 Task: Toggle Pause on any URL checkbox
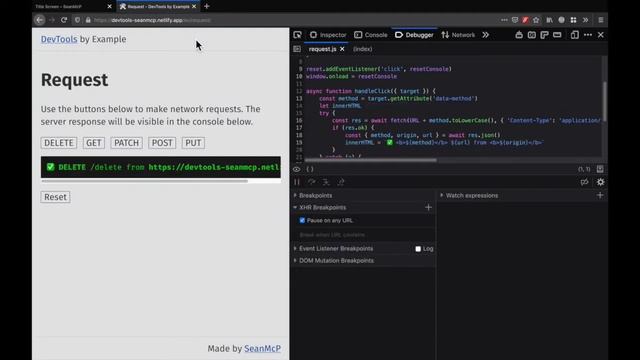click(302, 220)
